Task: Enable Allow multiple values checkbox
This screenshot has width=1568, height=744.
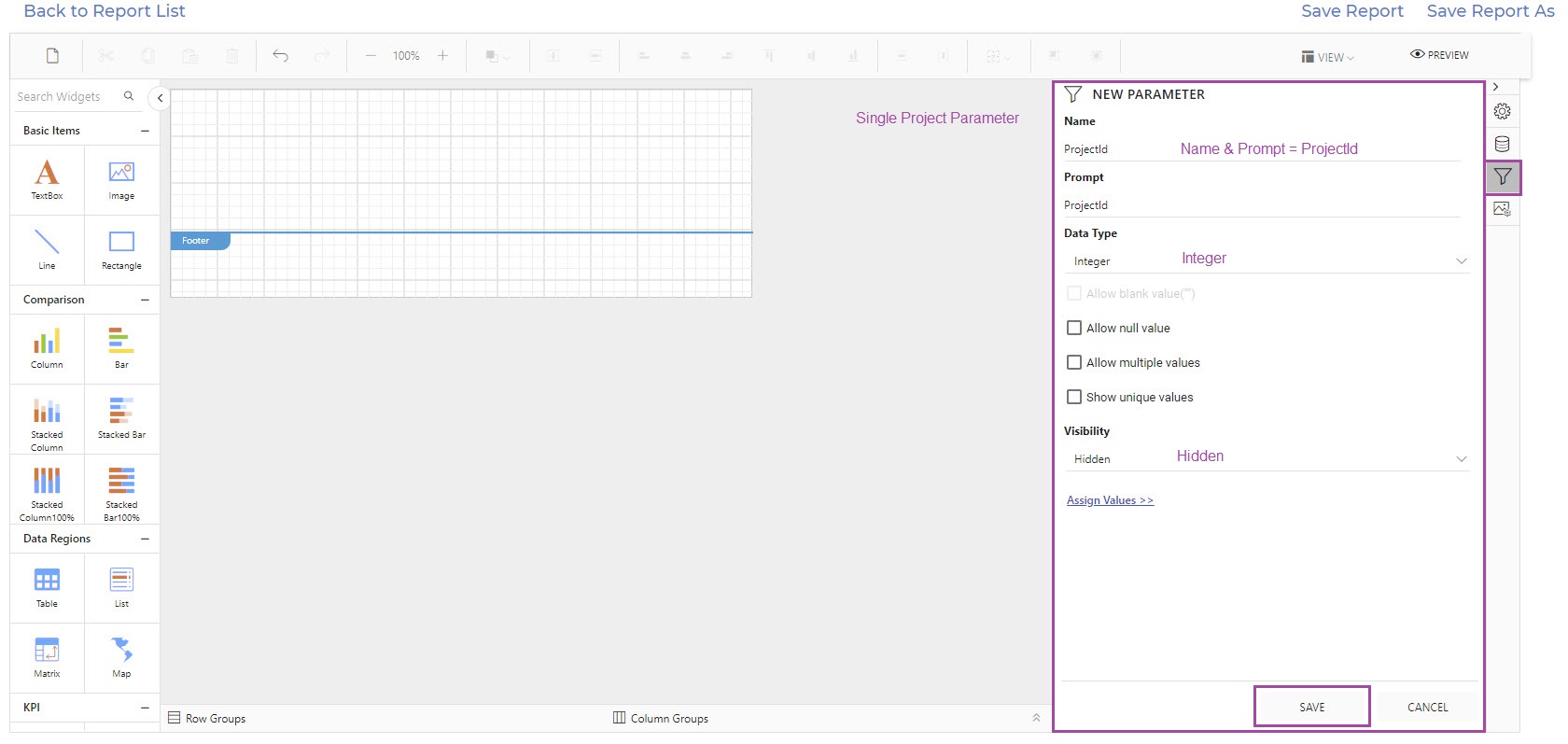Action: [1074, 362]
